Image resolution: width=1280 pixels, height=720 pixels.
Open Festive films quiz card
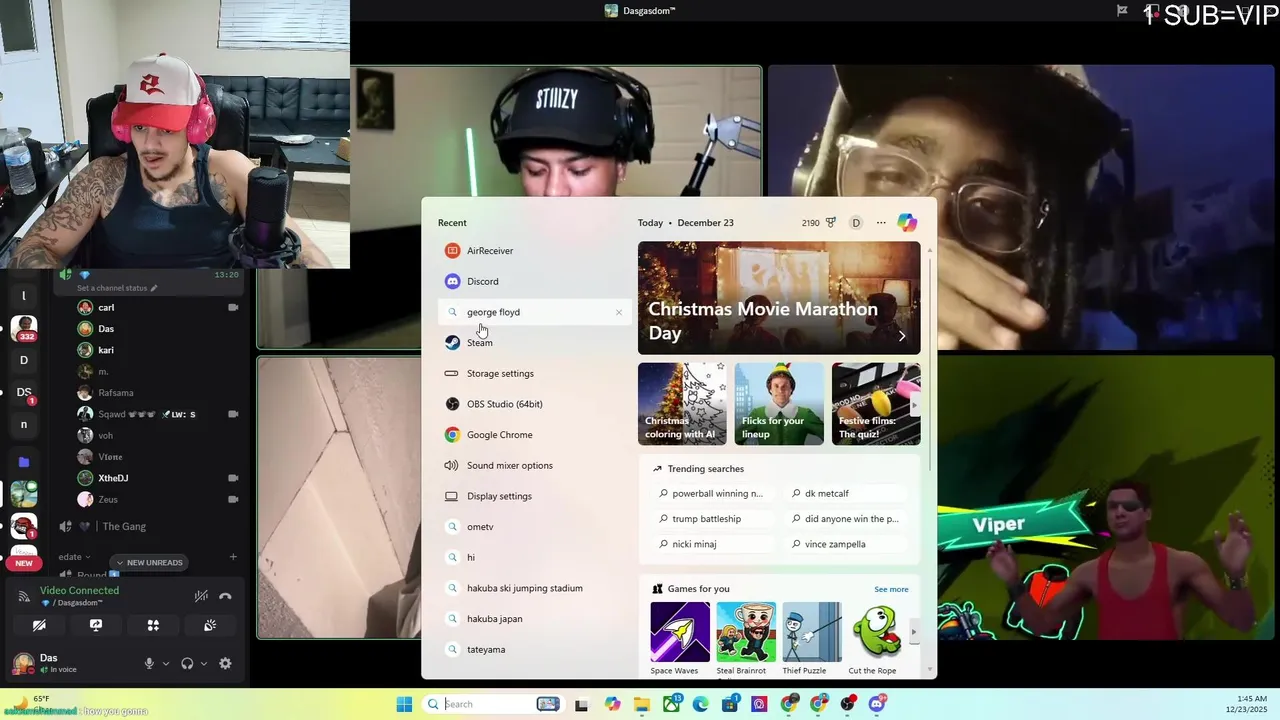click(876, 404)
